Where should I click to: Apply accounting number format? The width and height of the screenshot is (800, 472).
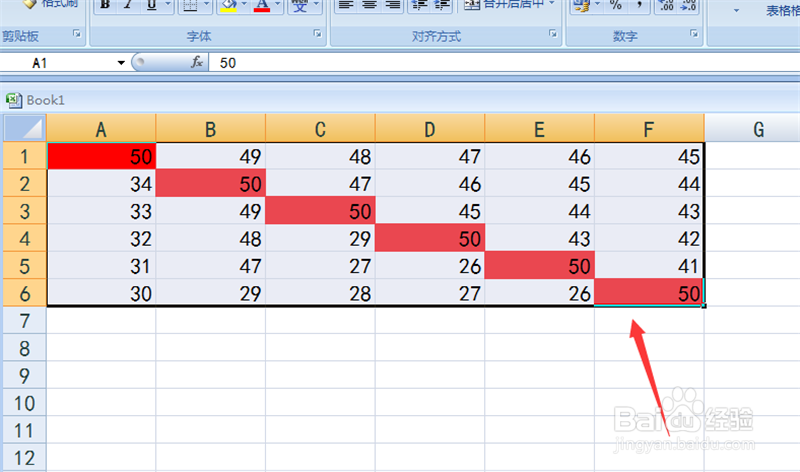click(581, 6)
